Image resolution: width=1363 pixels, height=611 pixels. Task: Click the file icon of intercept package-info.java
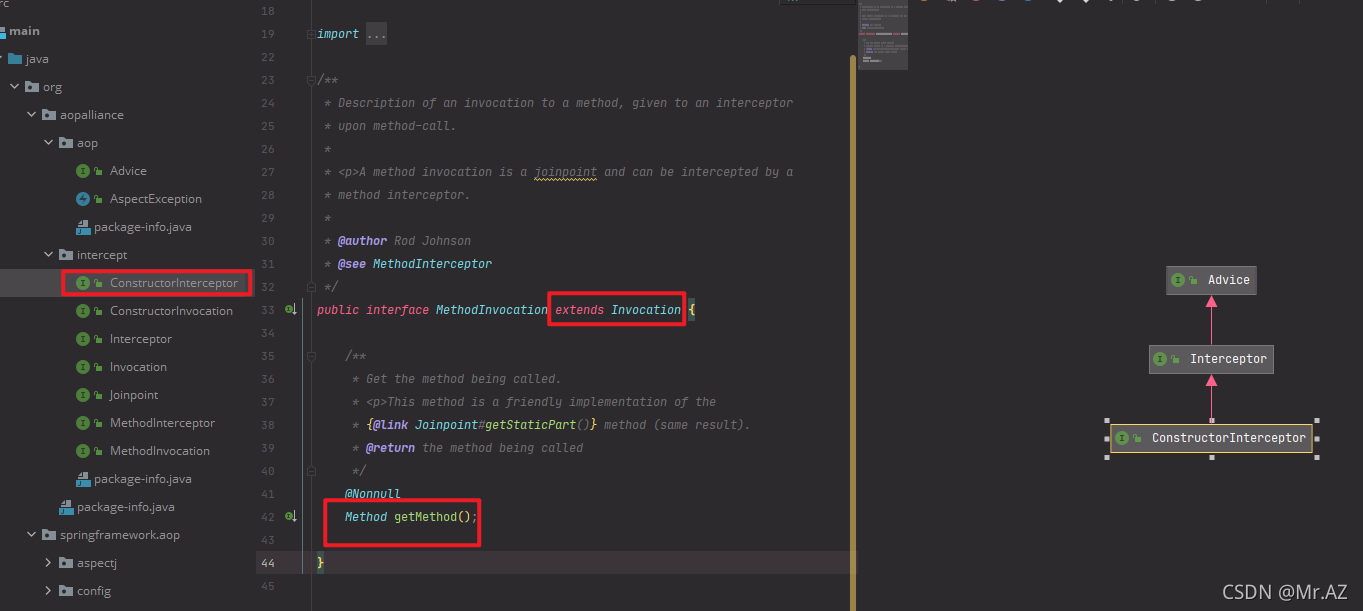point(83,479)
